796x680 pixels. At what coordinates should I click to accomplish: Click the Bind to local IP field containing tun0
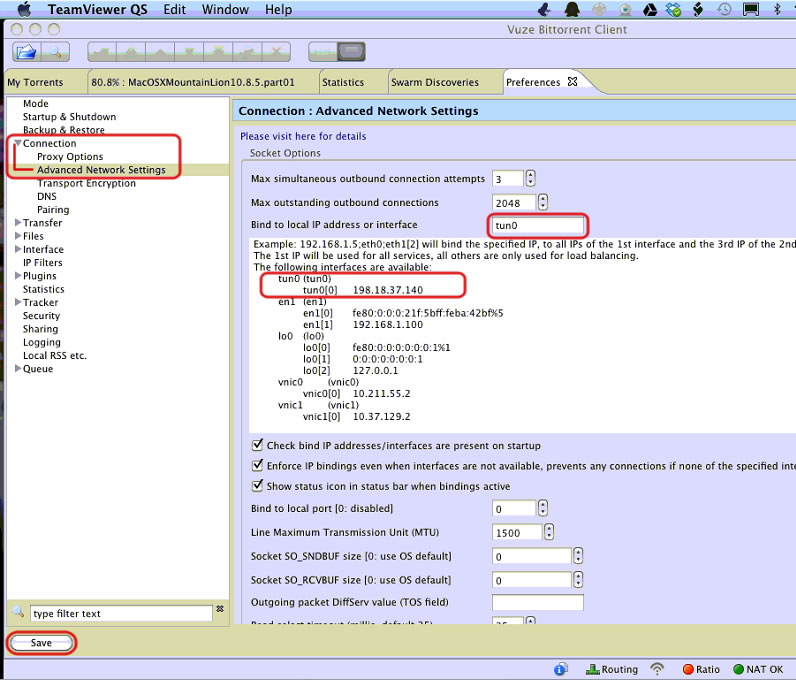coord(538,225)
